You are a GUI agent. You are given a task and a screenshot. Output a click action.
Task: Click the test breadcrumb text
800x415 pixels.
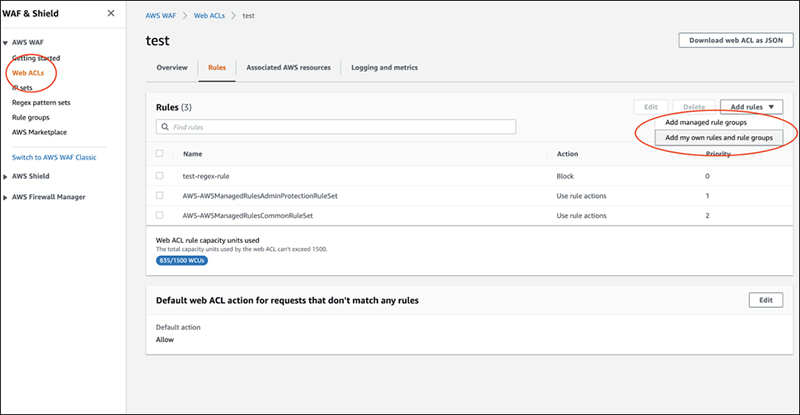248,16
